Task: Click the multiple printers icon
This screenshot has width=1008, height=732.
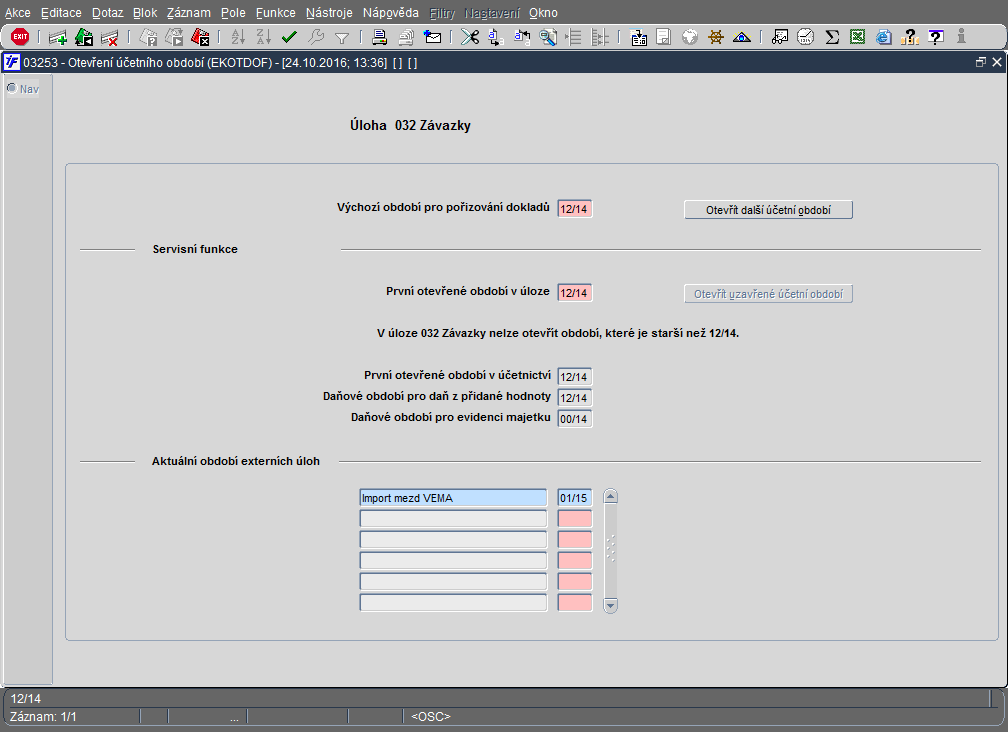Action: coord(406,37)
